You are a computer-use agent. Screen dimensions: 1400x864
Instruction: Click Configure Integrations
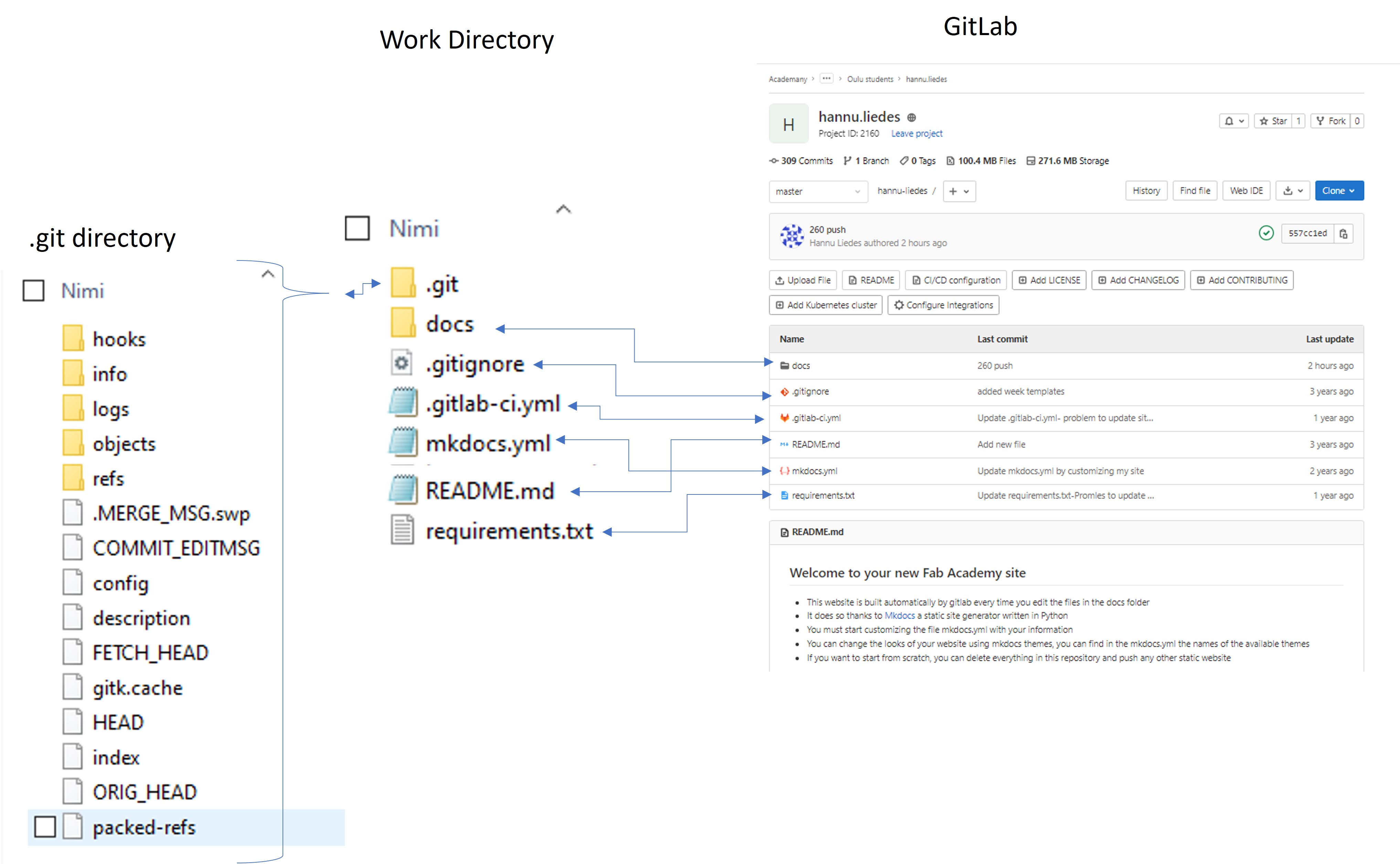coord(943,305)
